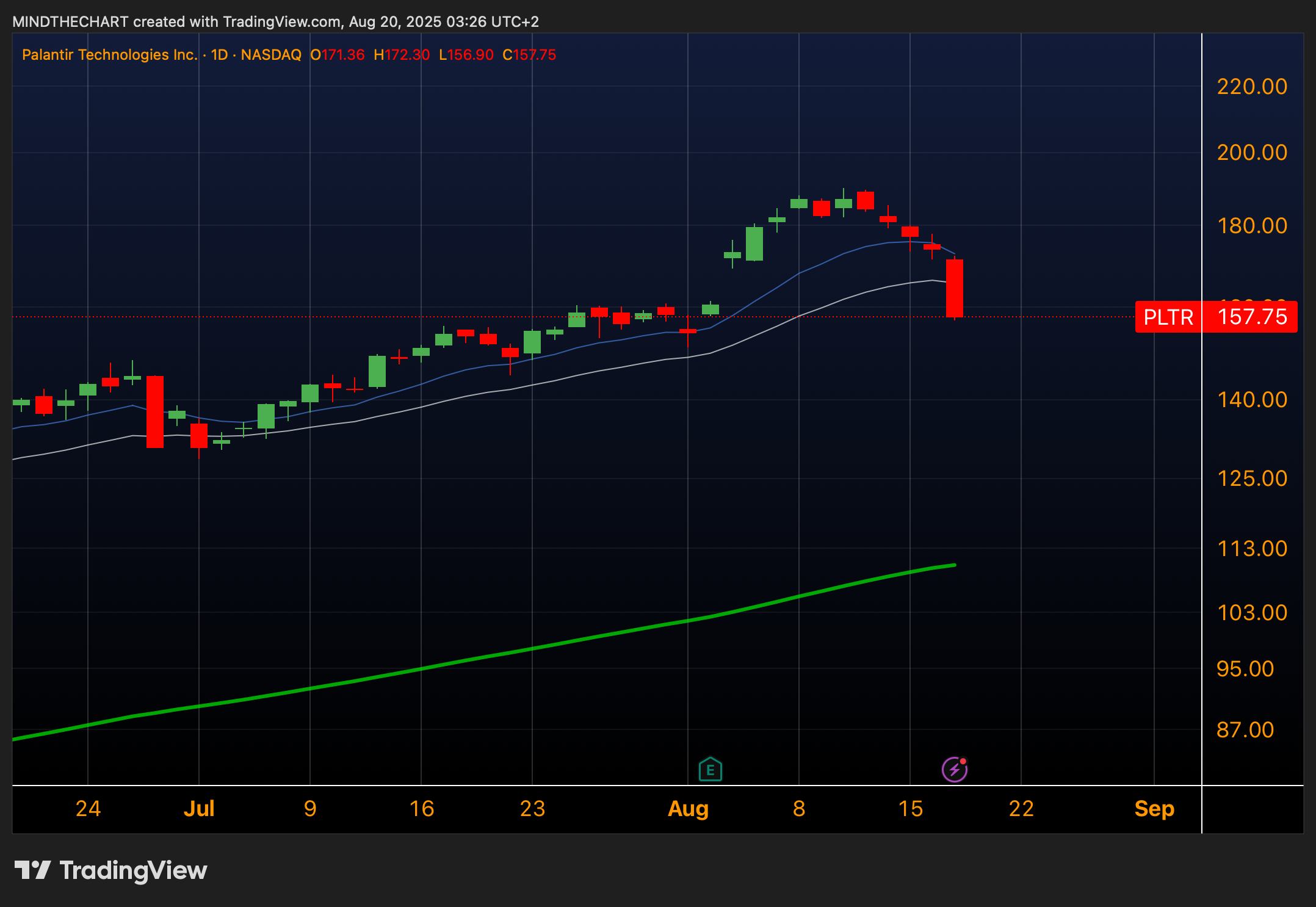1316x907 pixels.
Task: Click the PLTR ticker price label
Action: coord(1168,317)
